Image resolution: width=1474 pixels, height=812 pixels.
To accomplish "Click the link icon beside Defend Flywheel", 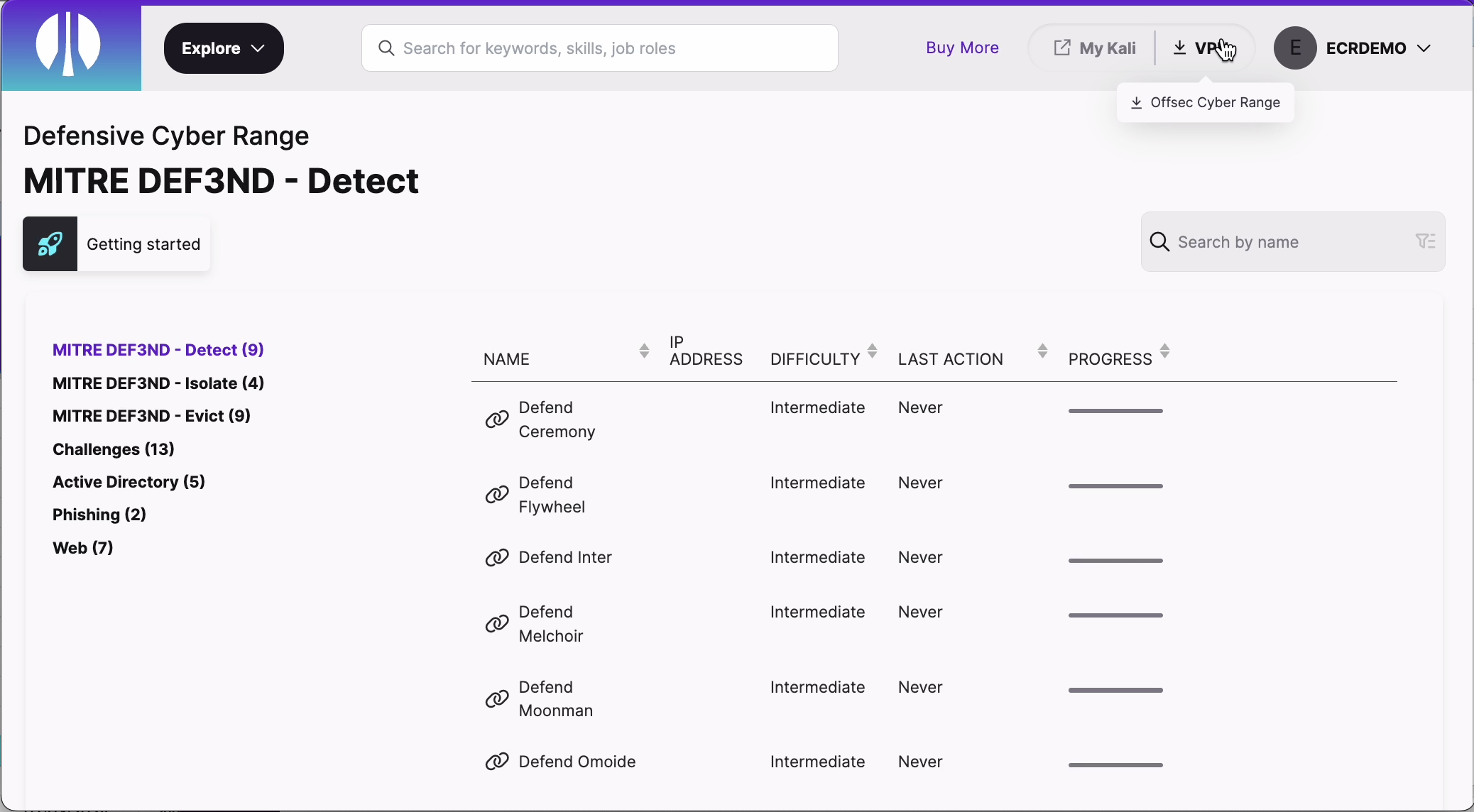I will [x=496, y=495].
